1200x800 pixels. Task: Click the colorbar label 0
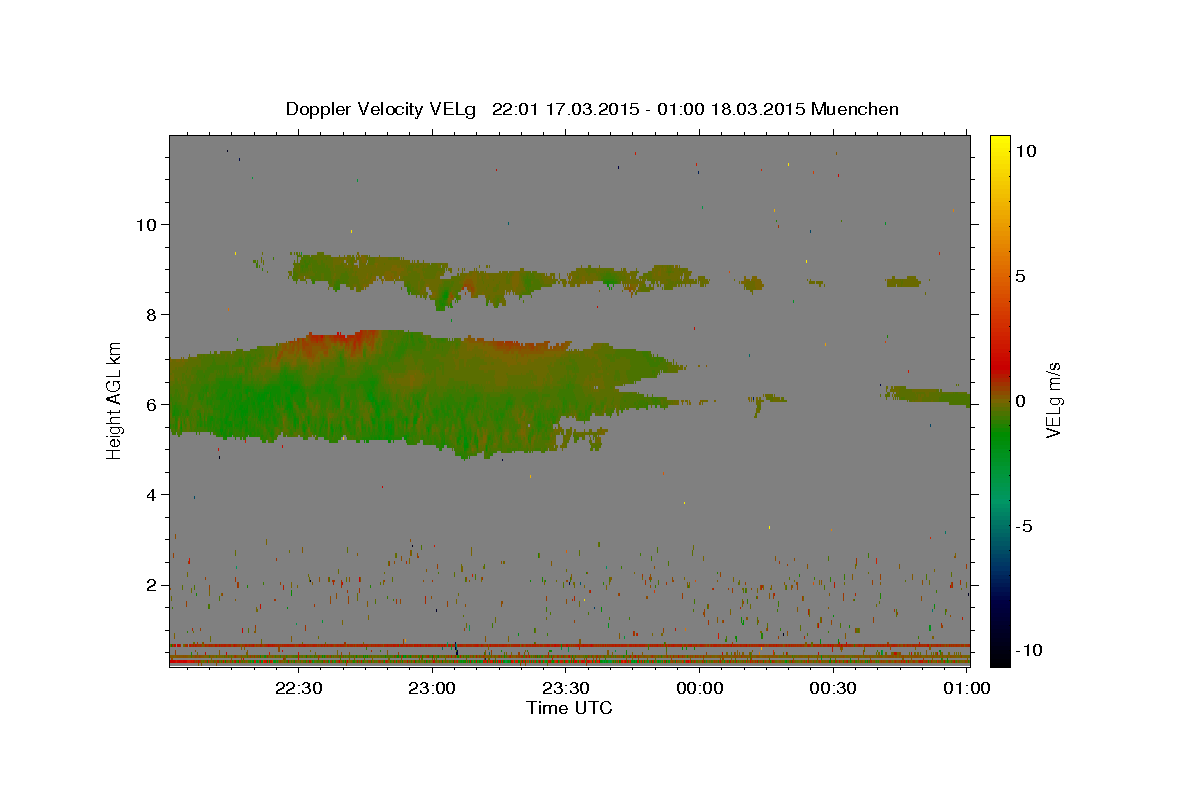1020,400
